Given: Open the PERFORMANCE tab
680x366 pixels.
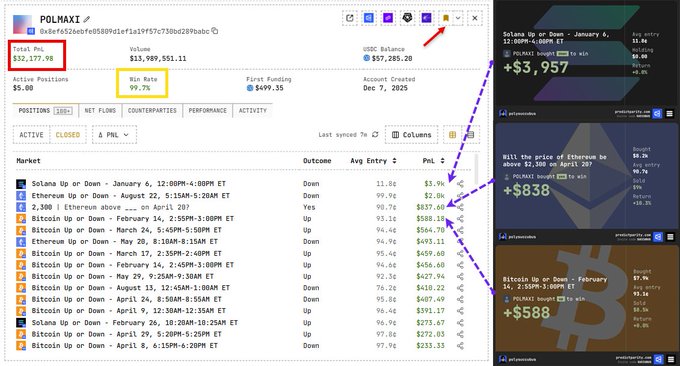Looking at the screenshot, I should click(207, 111).
